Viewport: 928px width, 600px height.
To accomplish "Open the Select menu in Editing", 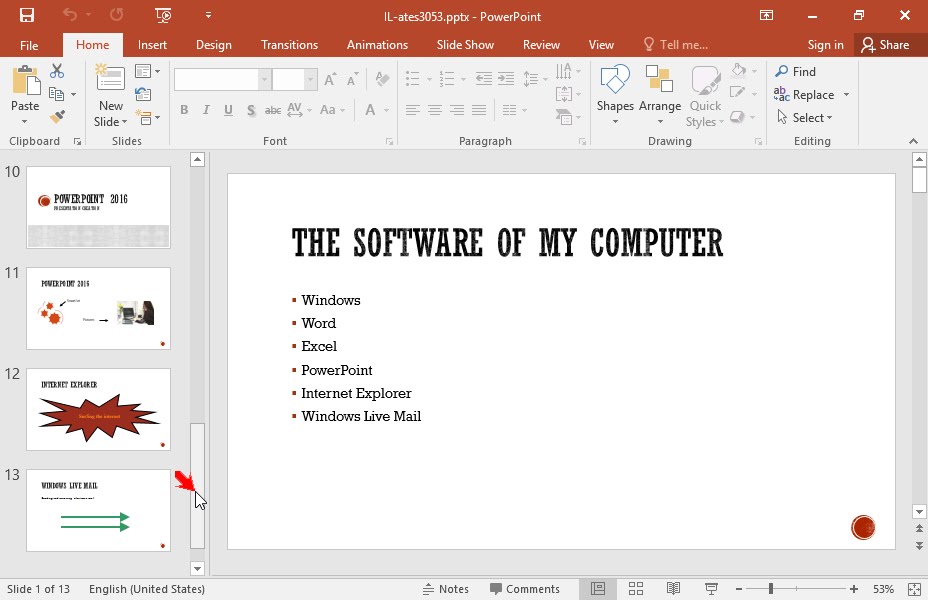I will click(805, 118).
